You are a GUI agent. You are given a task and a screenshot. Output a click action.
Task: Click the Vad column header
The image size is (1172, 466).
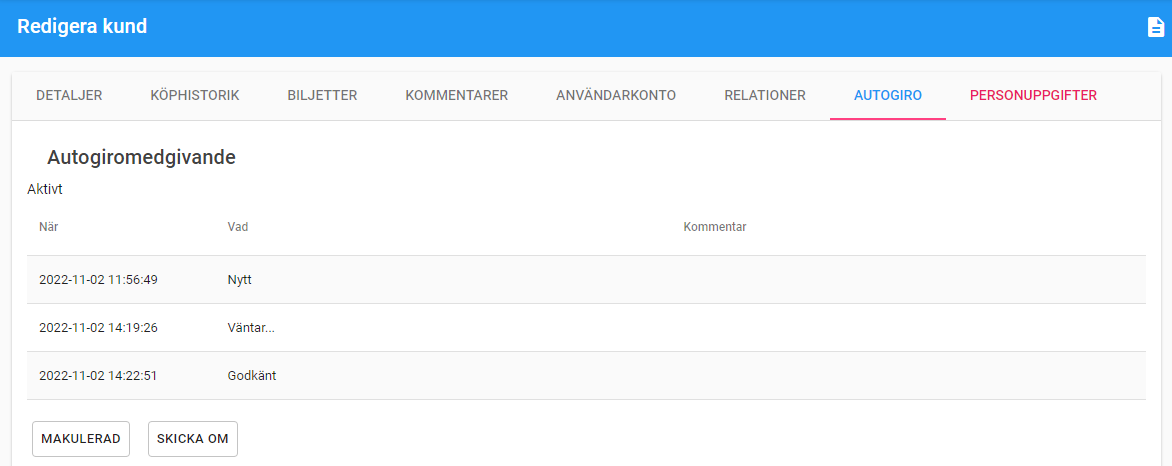[x=238, y=227]
